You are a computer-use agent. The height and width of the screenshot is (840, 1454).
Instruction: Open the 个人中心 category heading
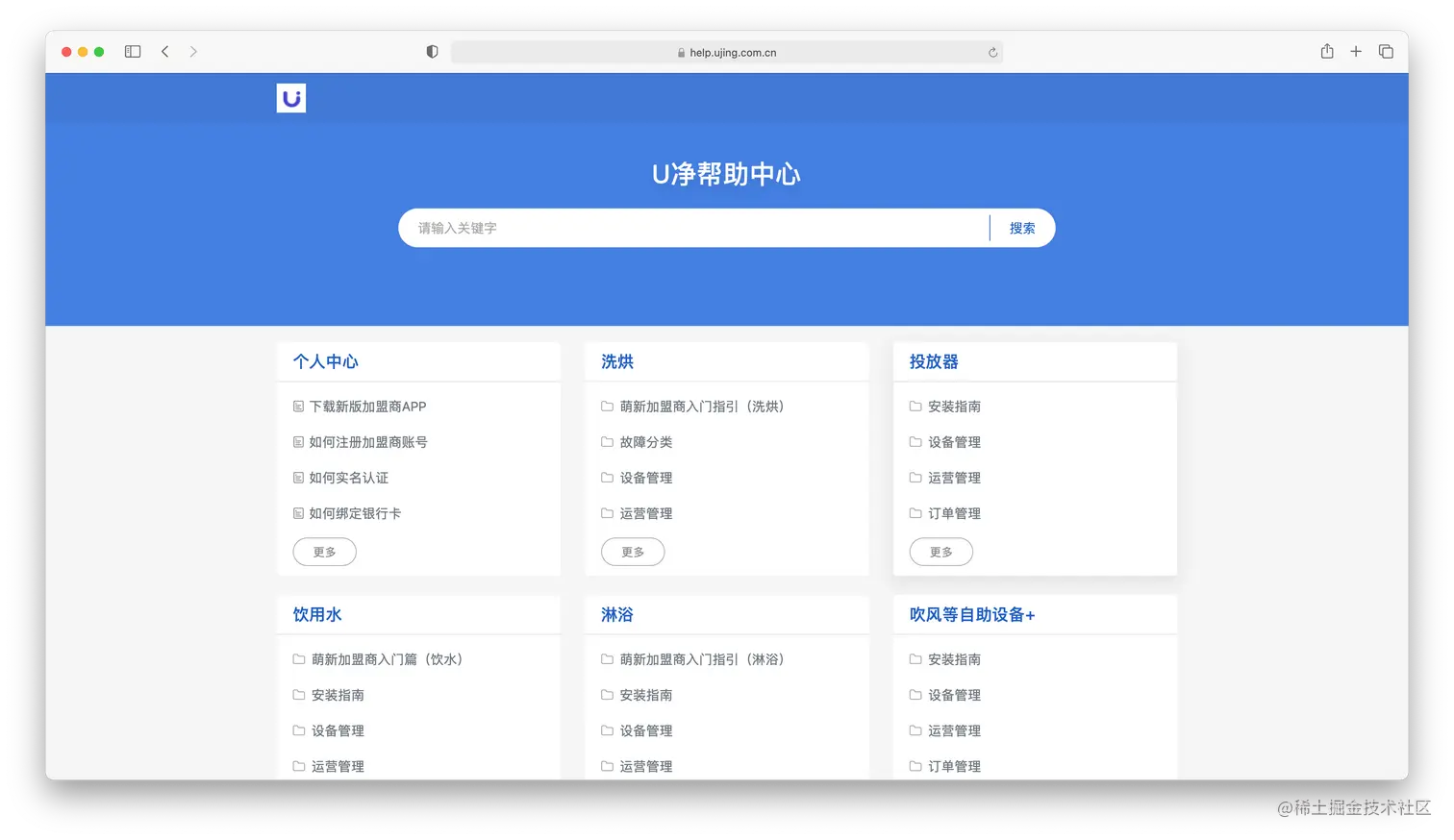click(326, 361)
